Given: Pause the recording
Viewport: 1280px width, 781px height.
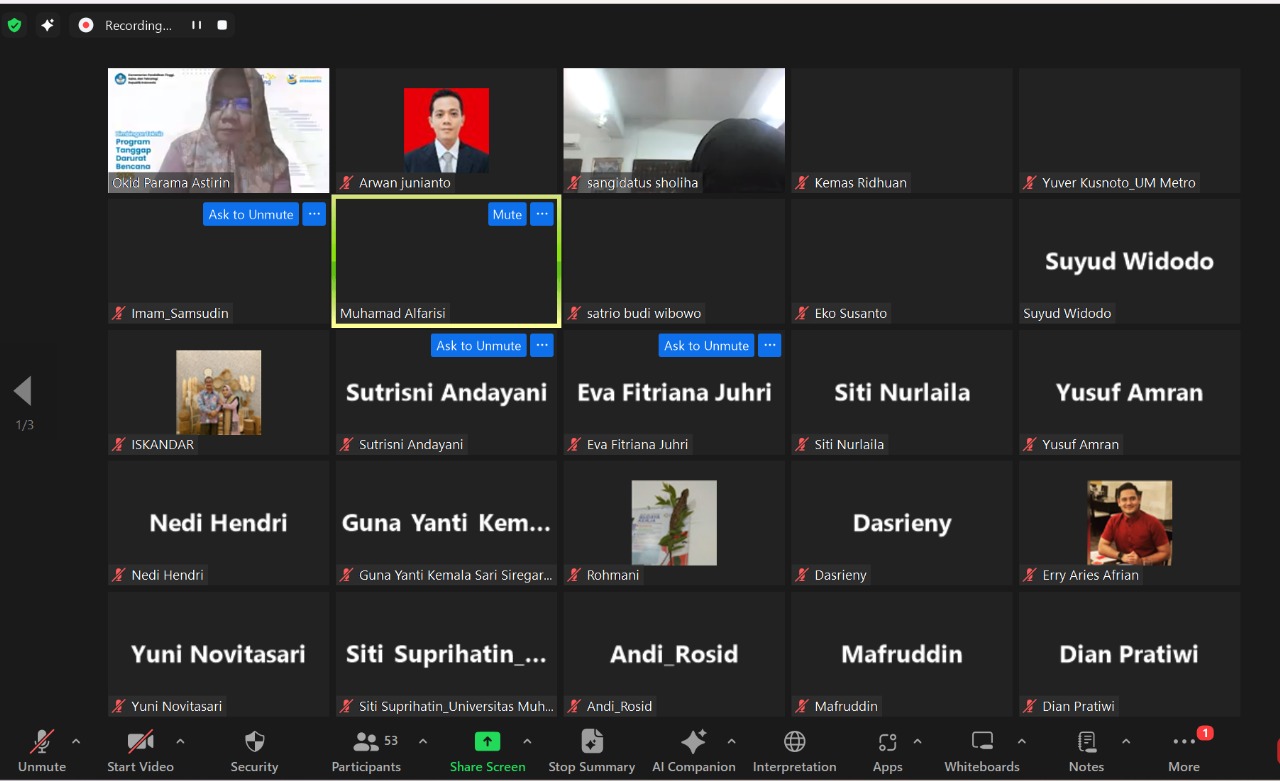Looking at the screenshot, I should pyautogui.click(x=197, y=25).
